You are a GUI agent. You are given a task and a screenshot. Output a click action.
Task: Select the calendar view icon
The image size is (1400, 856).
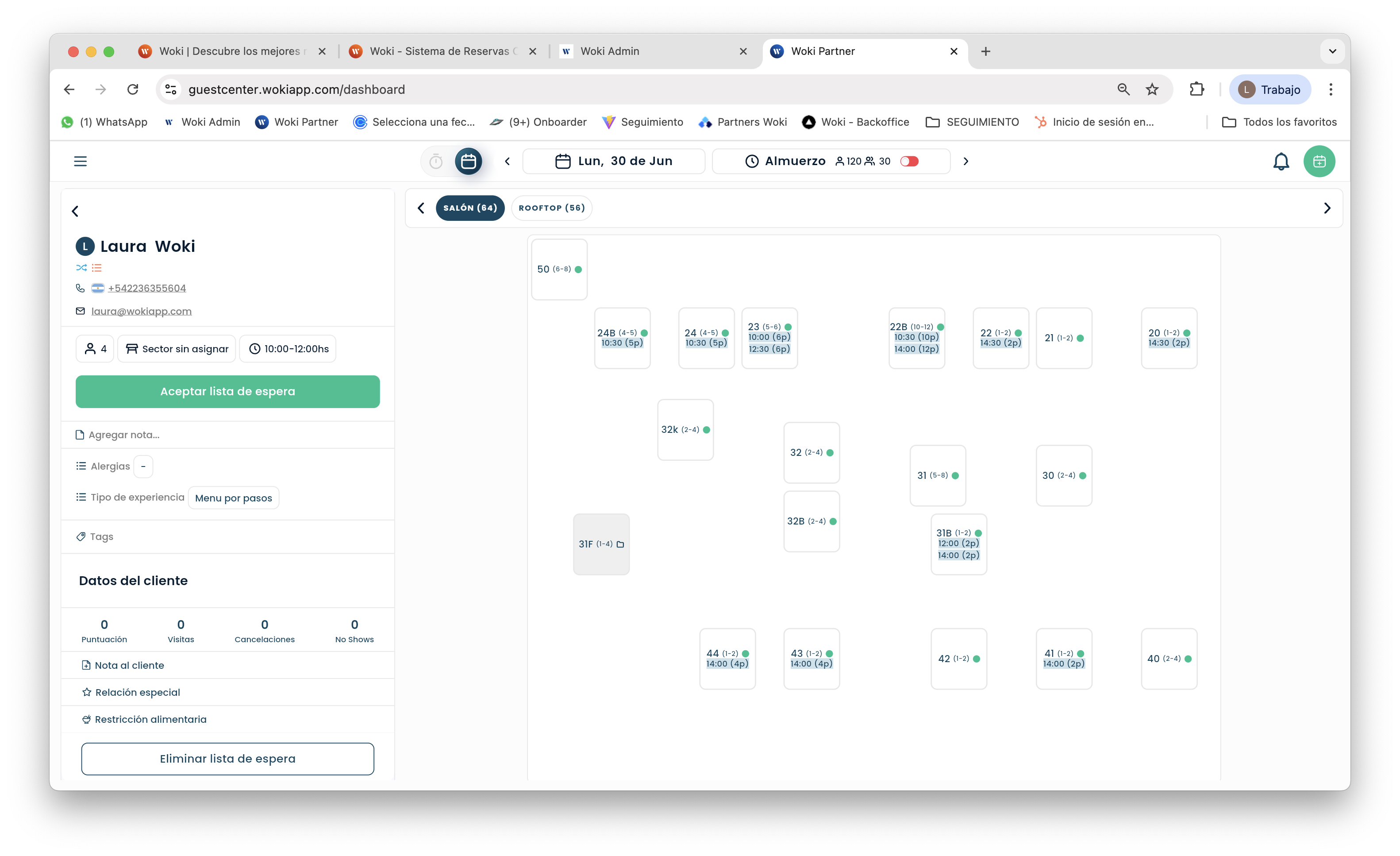point(468,162)
